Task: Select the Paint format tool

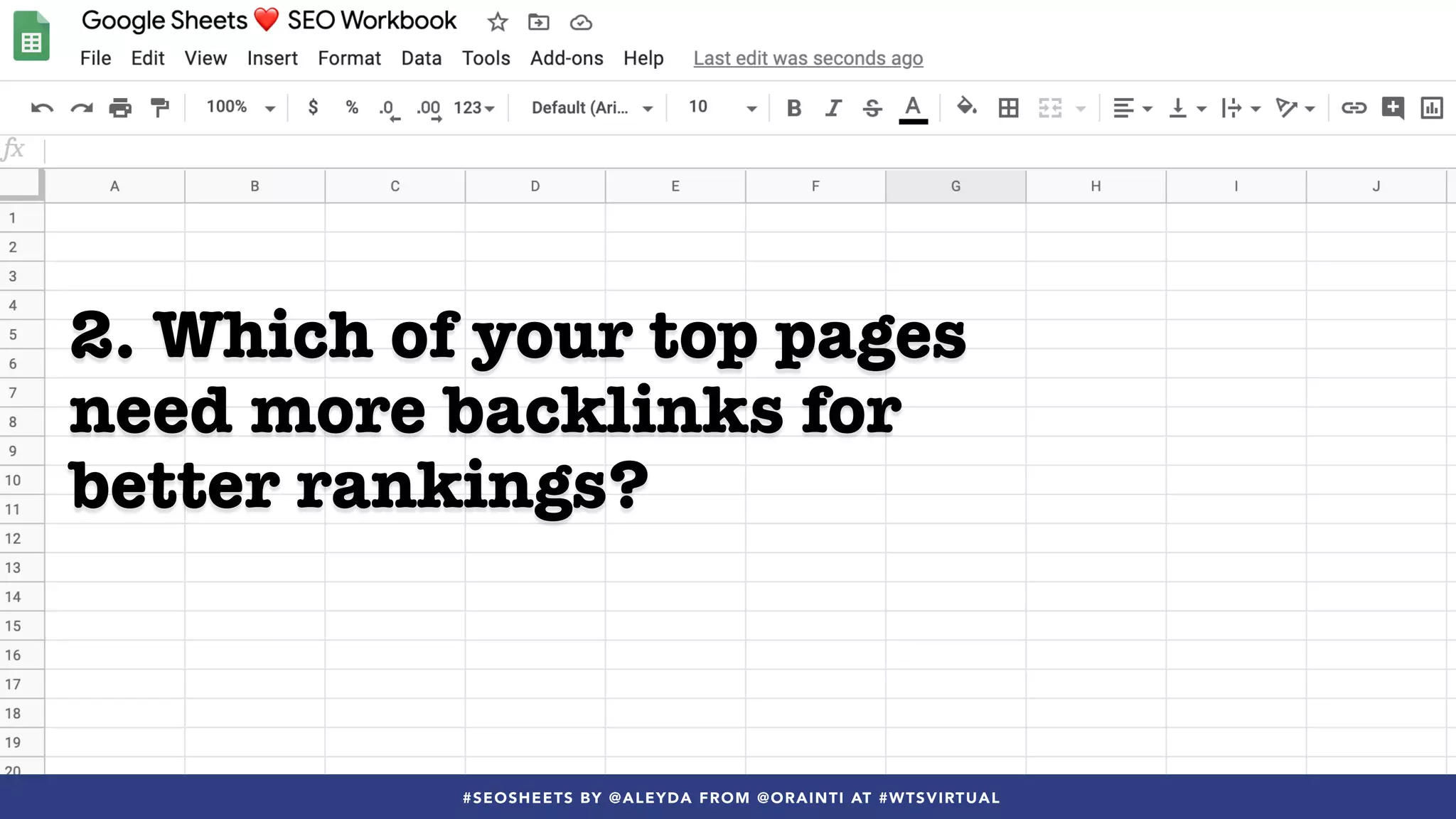Action: [159, 107]
